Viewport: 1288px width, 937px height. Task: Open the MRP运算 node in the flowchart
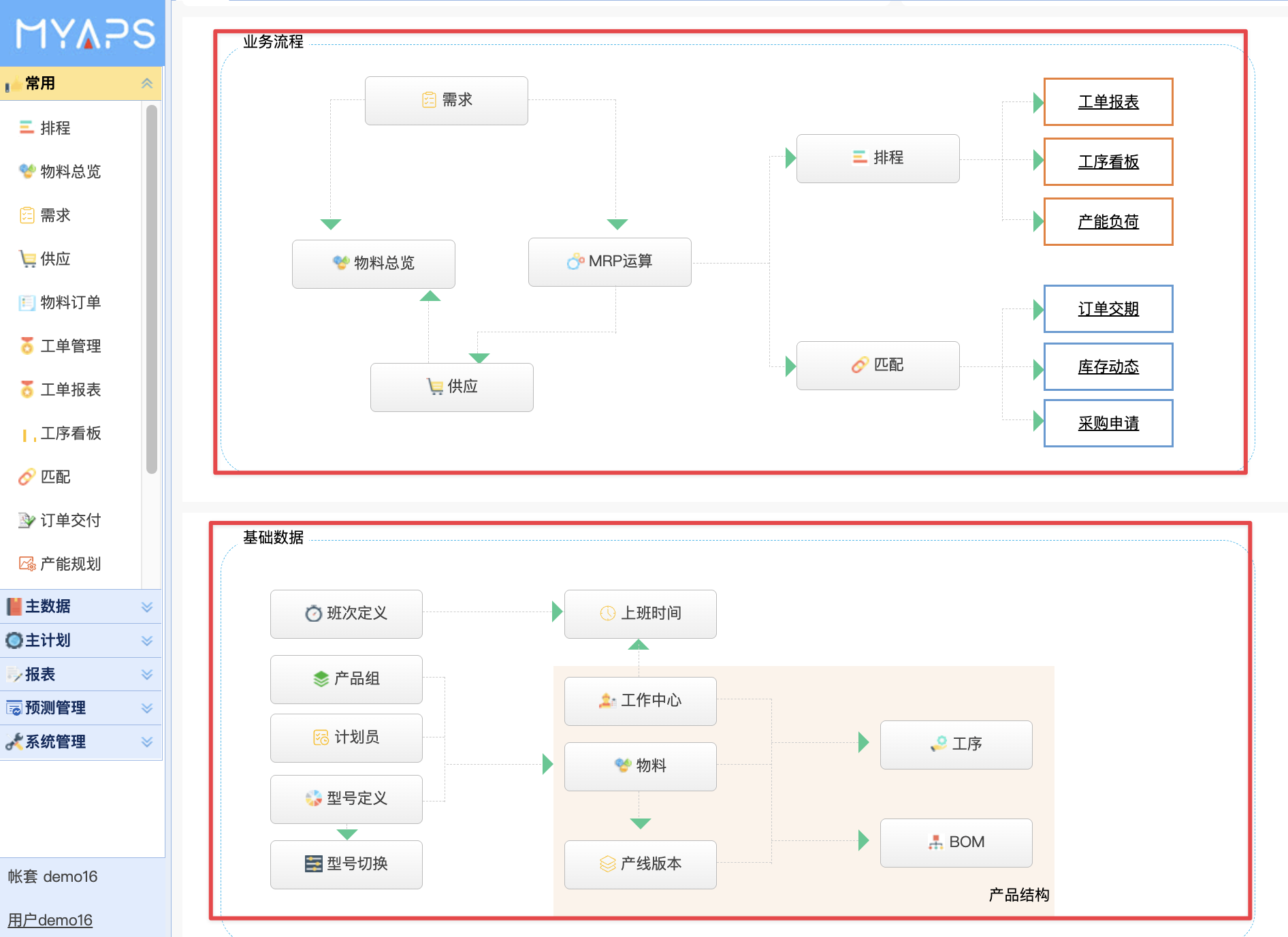(609, 262)
